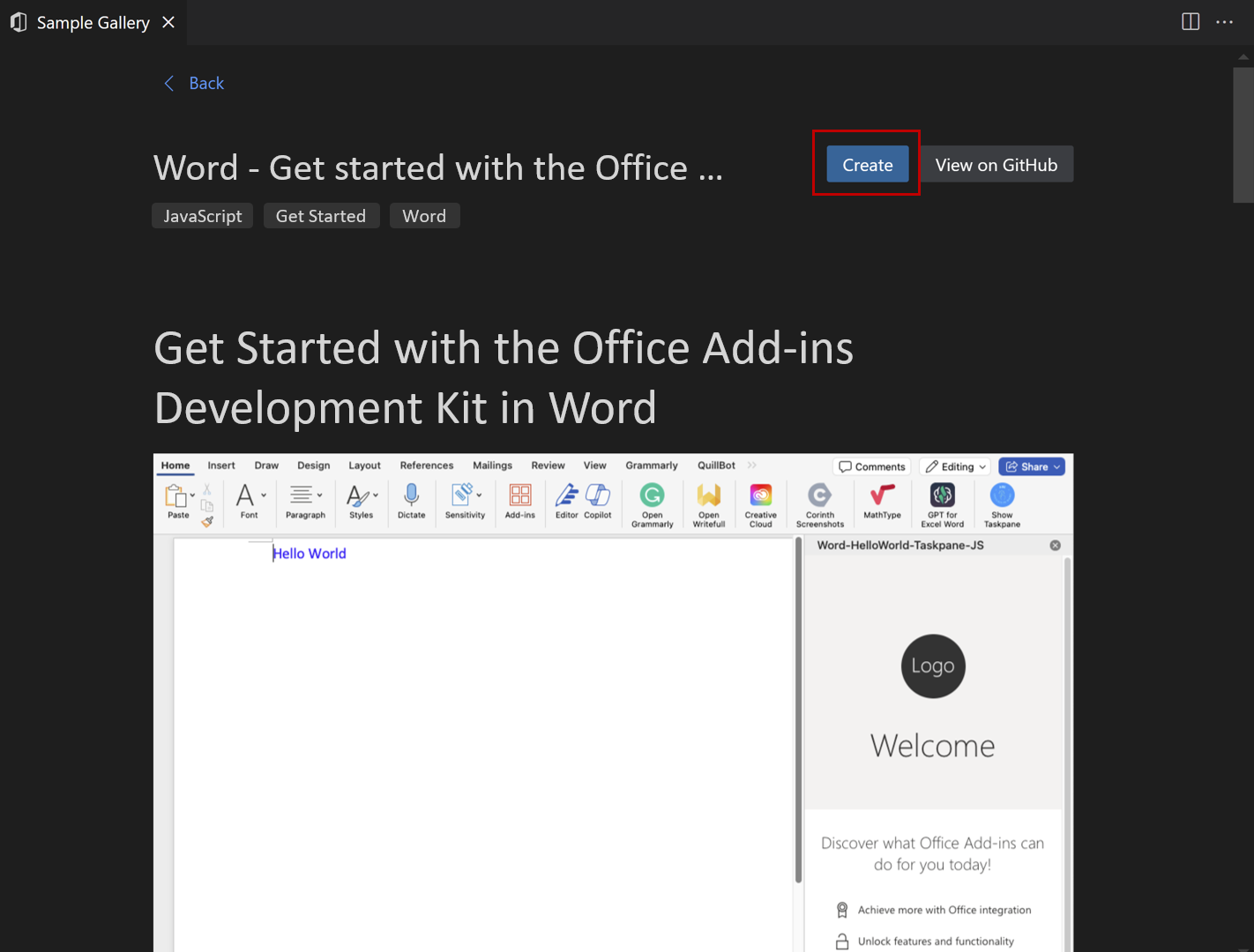Image resolution: width=1254 pixels, height=952 pixels.
Task: Click the Sensitivity icon in Word ribbon
Action: (x=462, y=495)
